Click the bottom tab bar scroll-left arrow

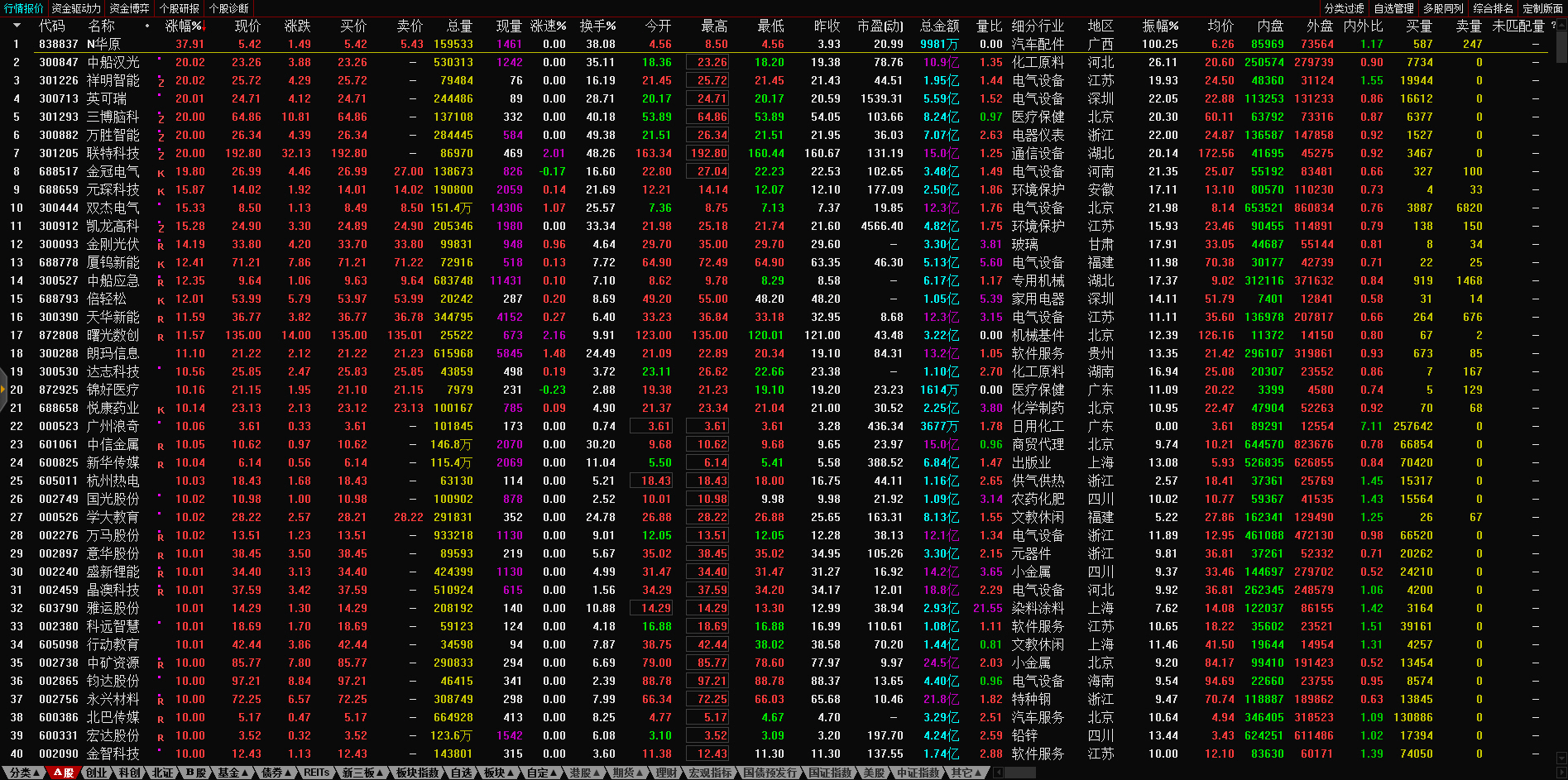point(998,773)
